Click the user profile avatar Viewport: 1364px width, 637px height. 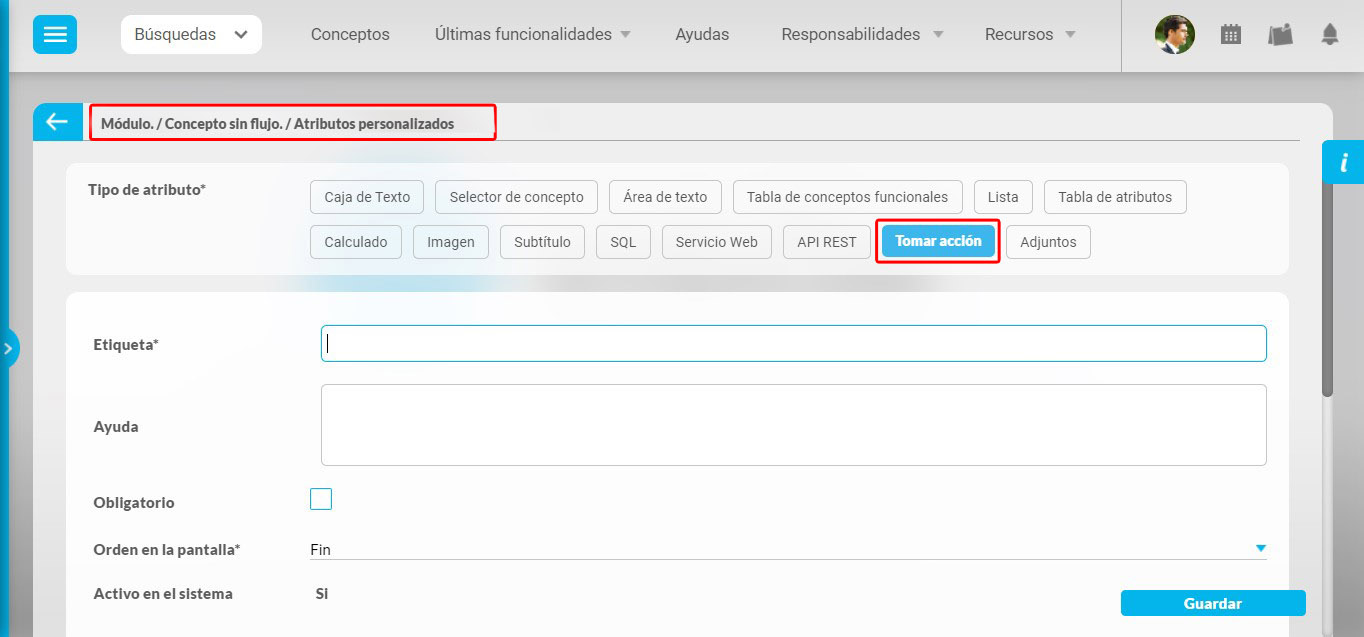pyautogui.click(x=1174, y=34)
